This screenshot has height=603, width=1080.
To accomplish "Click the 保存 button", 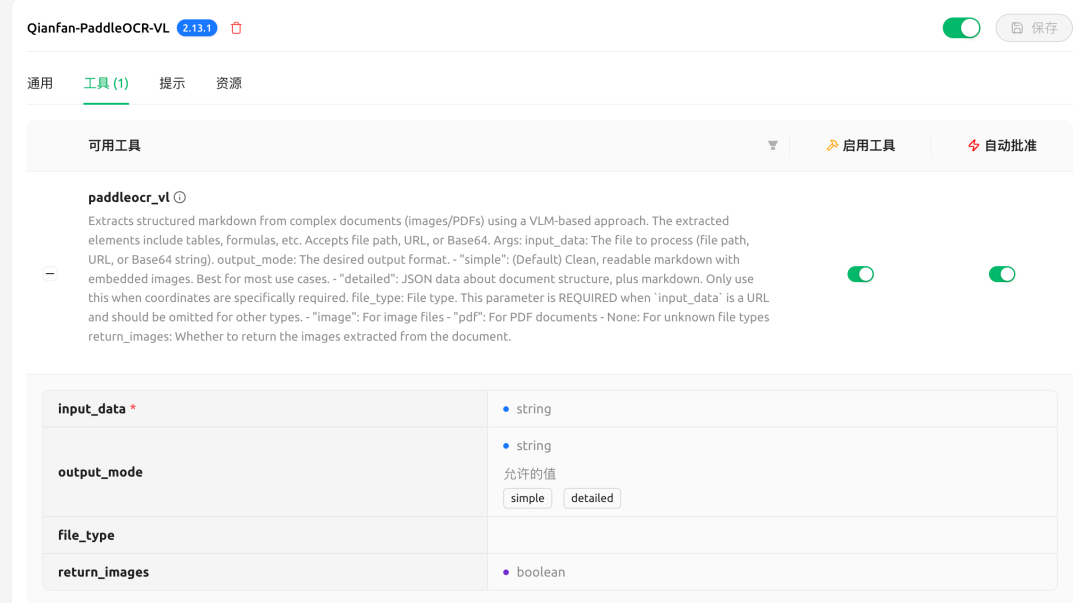I will pos(1034,28).
